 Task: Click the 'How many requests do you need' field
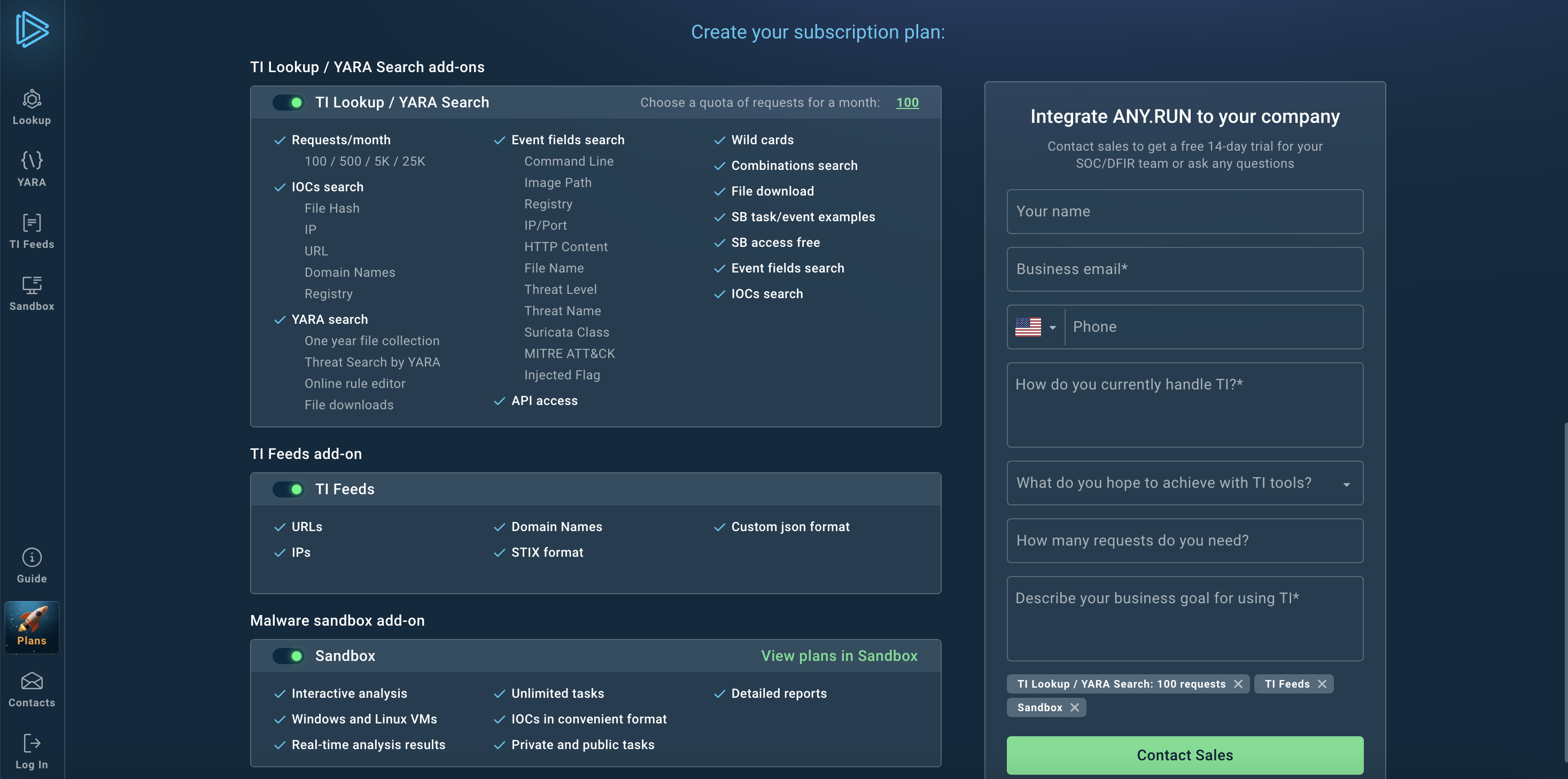[1185, 540]
